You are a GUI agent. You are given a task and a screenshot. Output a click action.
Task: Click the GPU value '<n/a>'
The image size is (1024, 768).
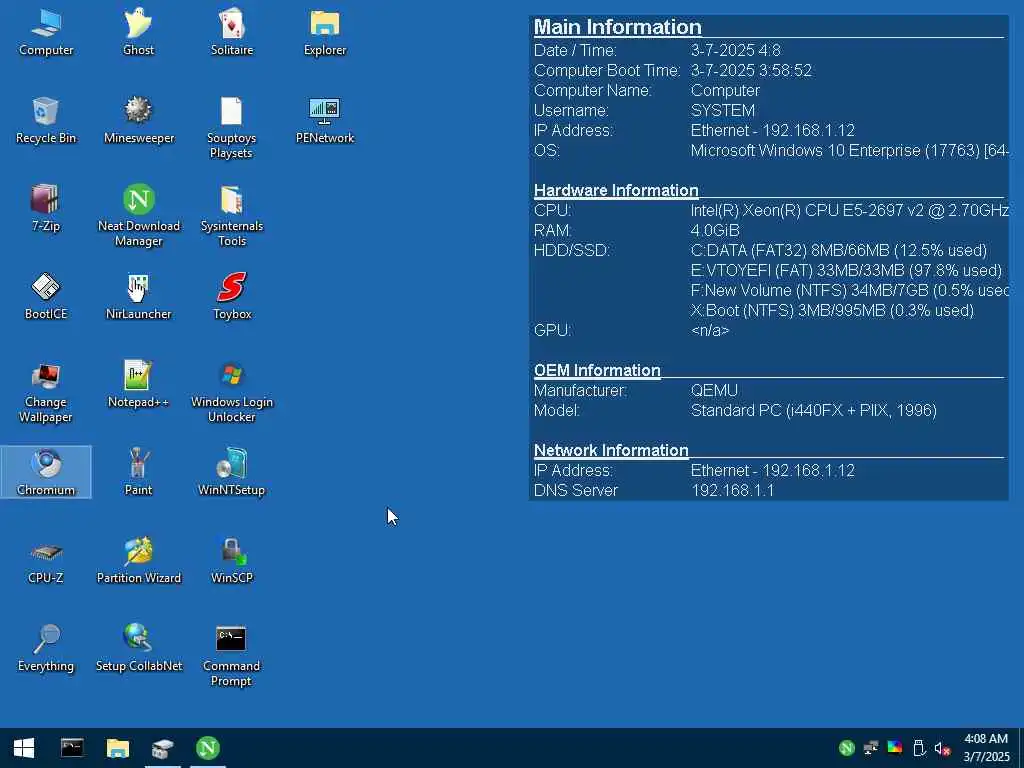(709, 330)
